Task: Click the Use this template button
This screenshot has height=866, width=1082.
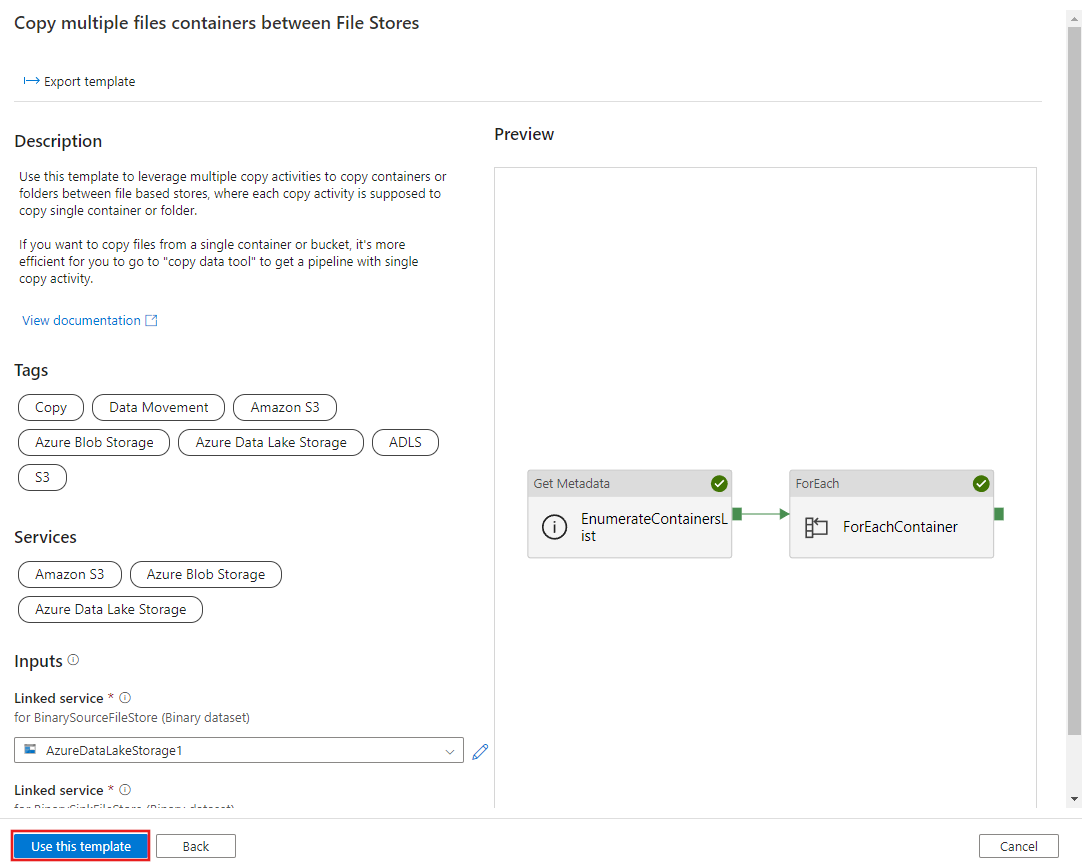Action: click(x=81, y=846)
